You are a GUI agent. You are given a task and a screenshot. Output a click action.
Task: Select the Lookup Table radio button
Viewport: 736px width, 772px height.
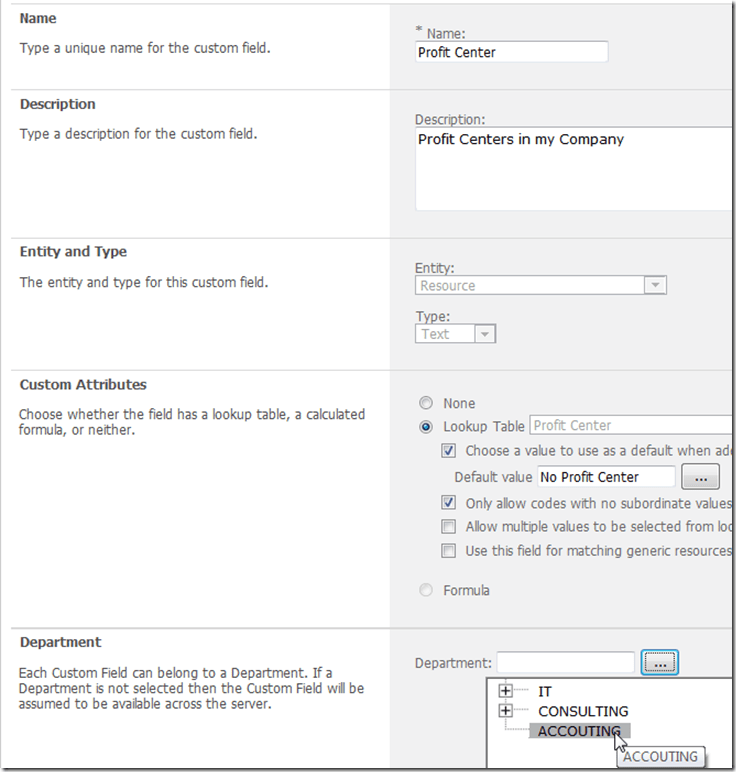[427, 426]
